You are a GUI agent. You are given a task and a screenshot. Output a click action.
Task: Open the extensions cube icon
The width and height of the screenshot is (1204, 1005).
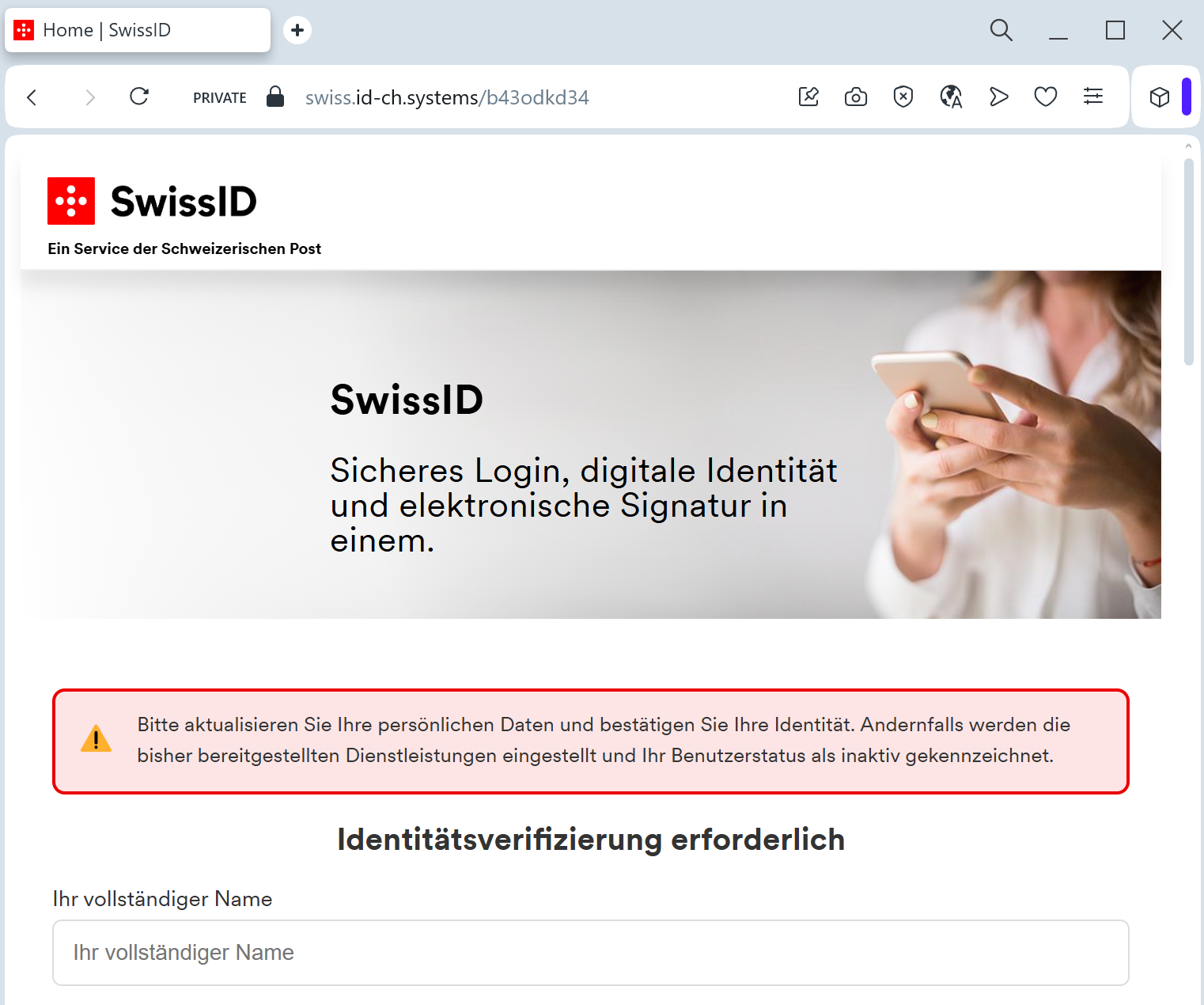[1160, 97]
